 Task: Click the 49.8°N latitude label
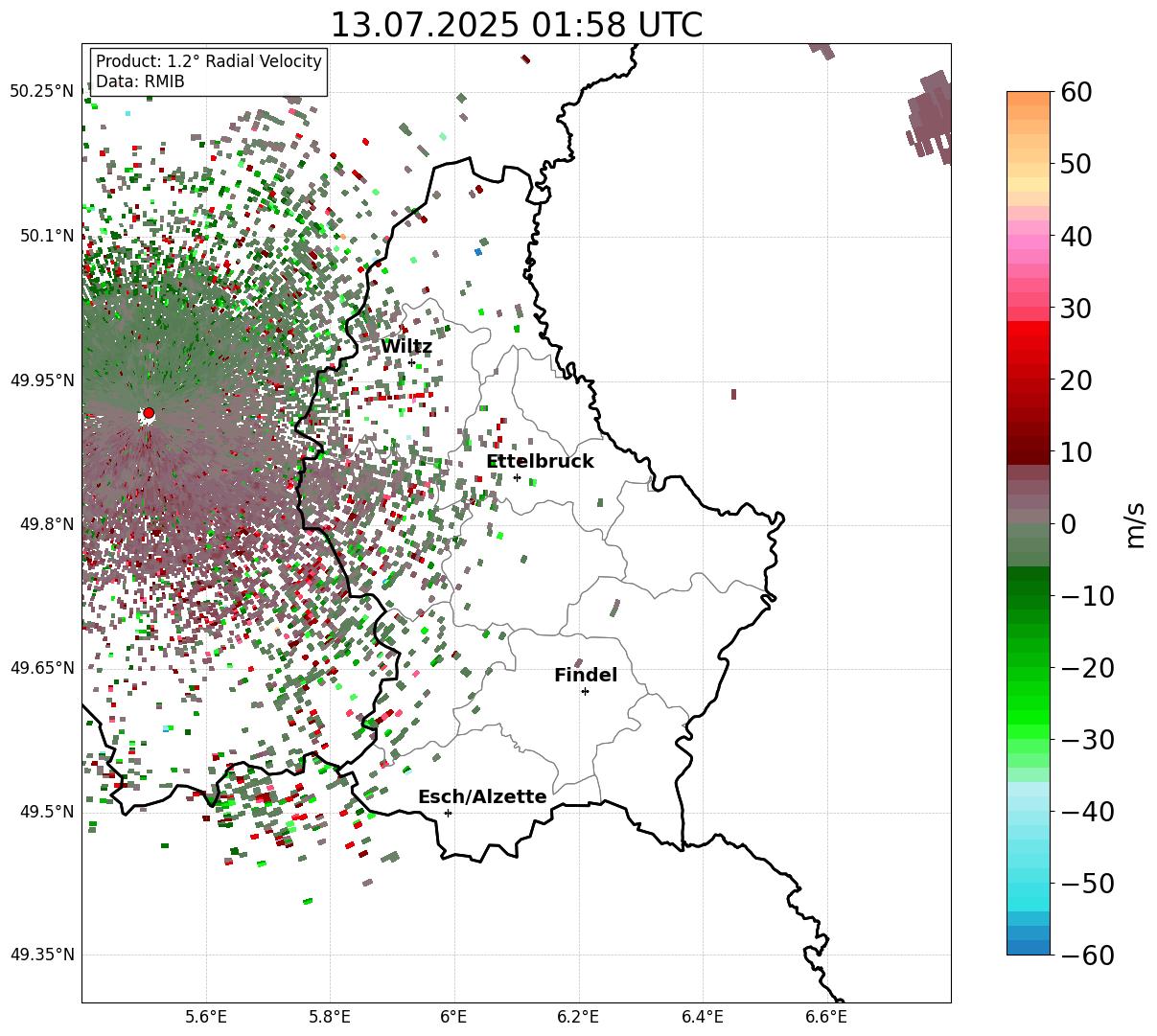tap(46, 524)
